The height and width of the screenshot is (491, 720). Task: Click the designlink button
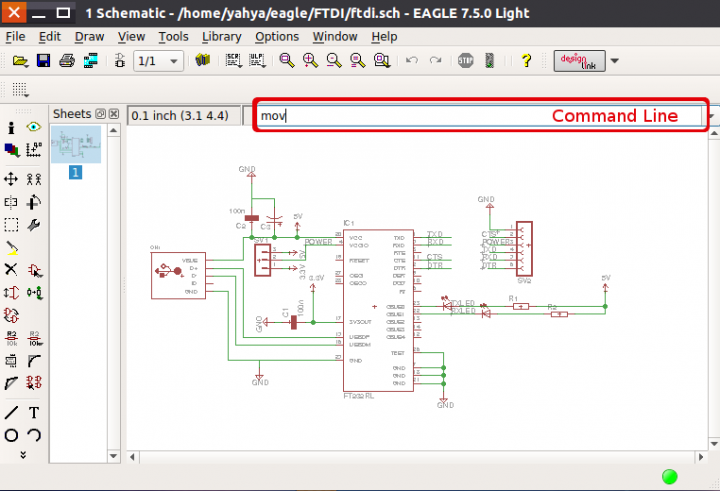pos(579,61)
